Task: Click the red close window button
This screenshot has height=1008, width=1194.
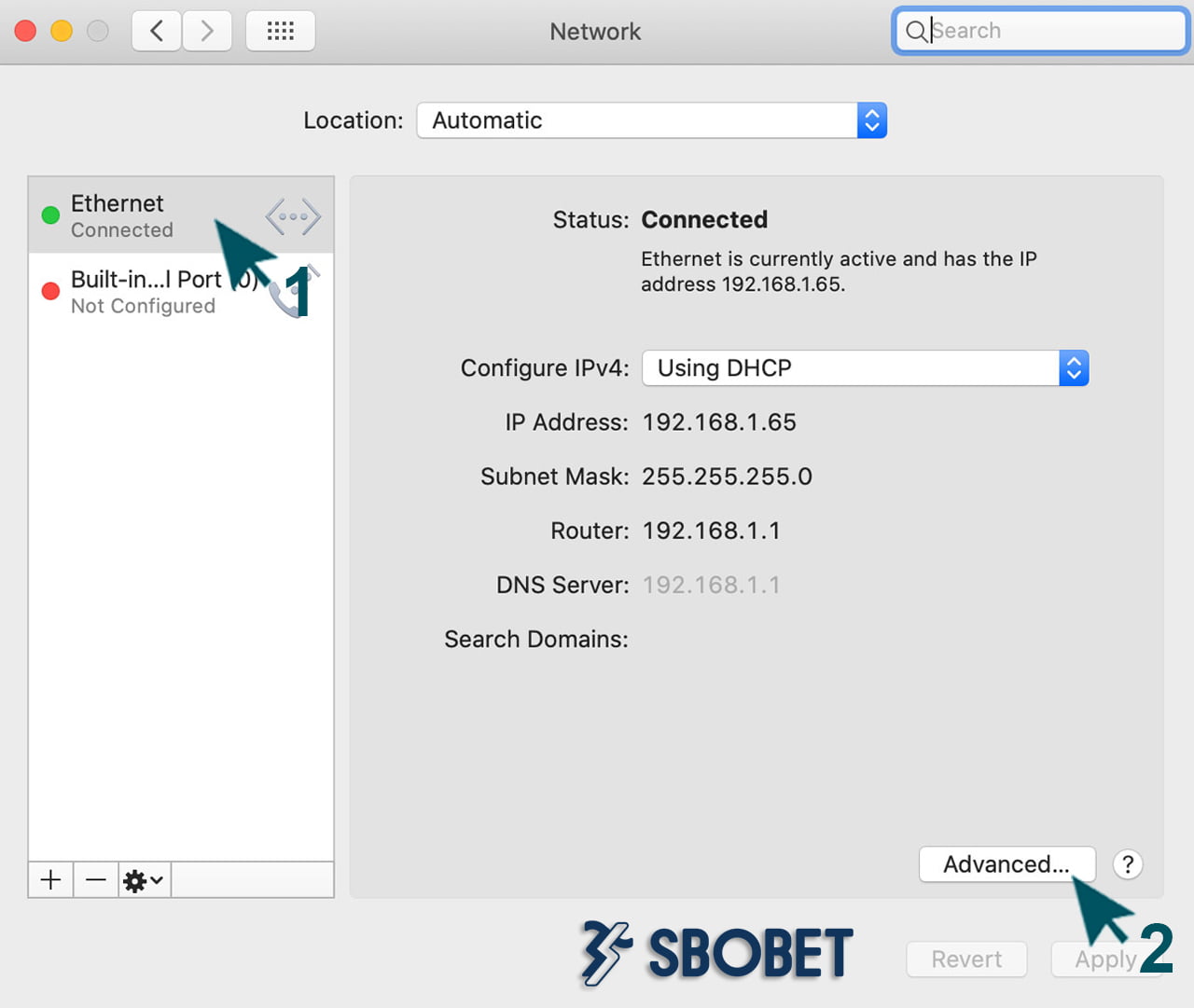Action: [x=26, y=31]
